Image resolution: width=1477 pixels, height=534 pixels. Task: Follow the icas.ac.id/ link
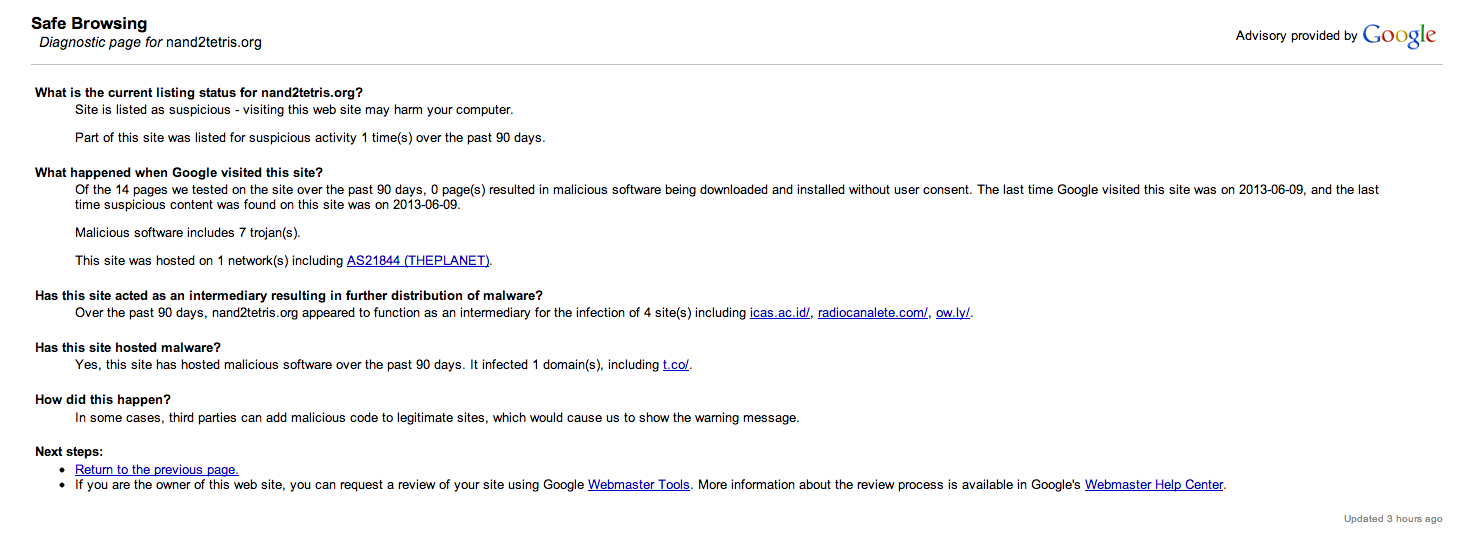click(x=779, y=313)
